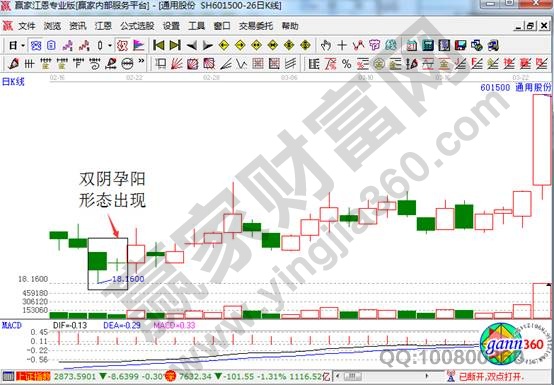Activate the crosshair cursor tool
Viewport: 554px width, 385px height.
342,46
